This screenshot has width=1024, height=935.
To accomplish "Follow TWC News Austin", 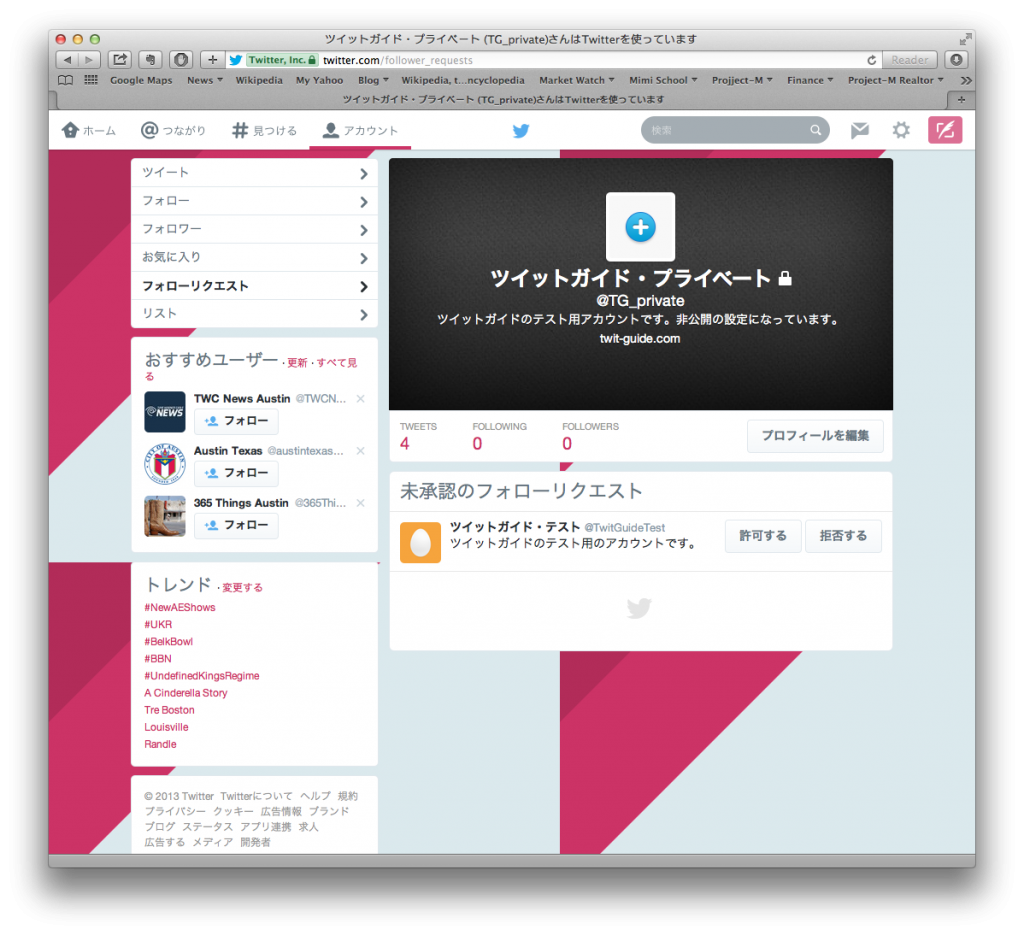I will (x=236, y=421).
